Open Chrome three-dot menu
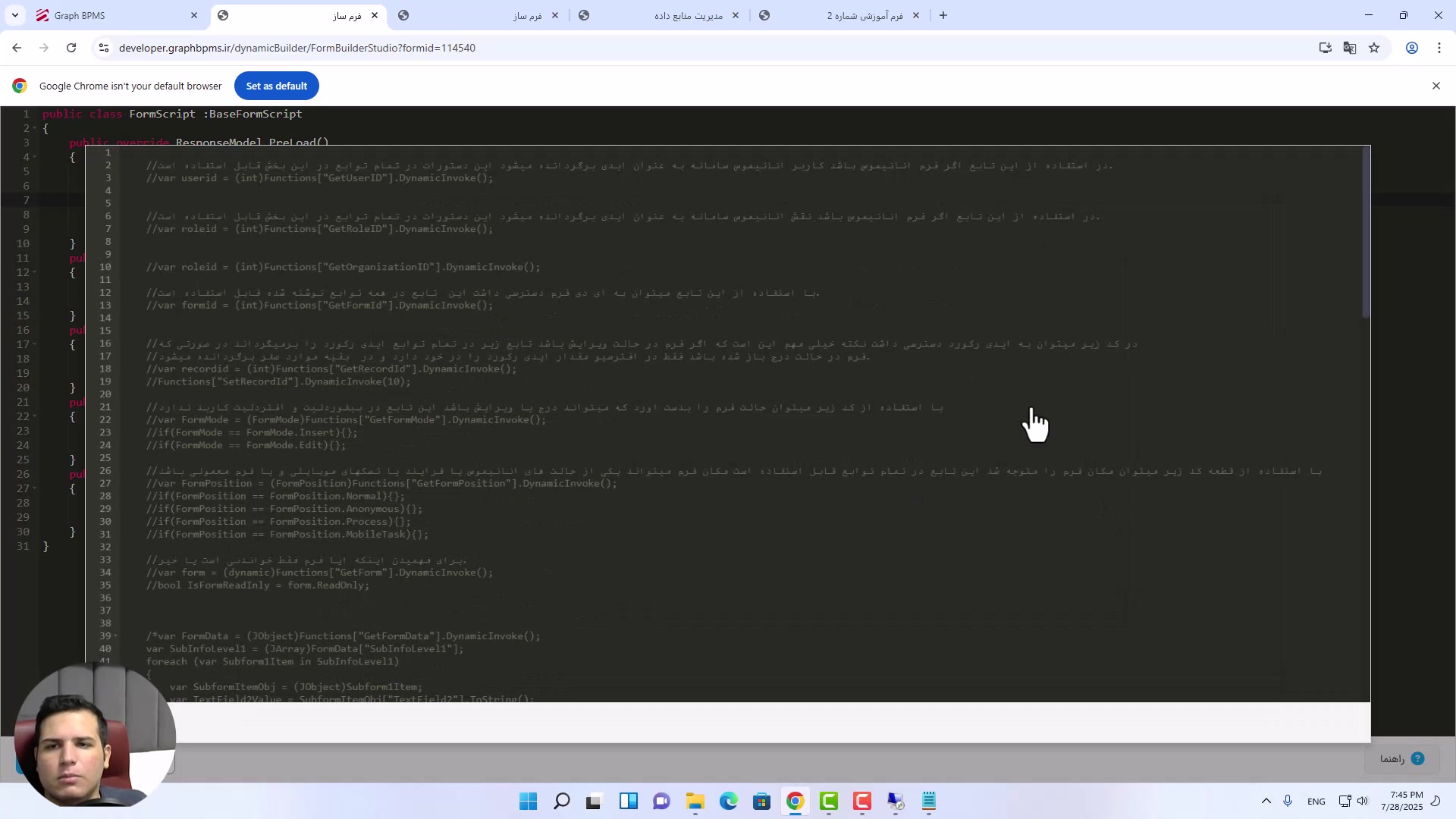Image resolution: width=1456 pixels, height=819 pixels. [x=1439, y=48]
